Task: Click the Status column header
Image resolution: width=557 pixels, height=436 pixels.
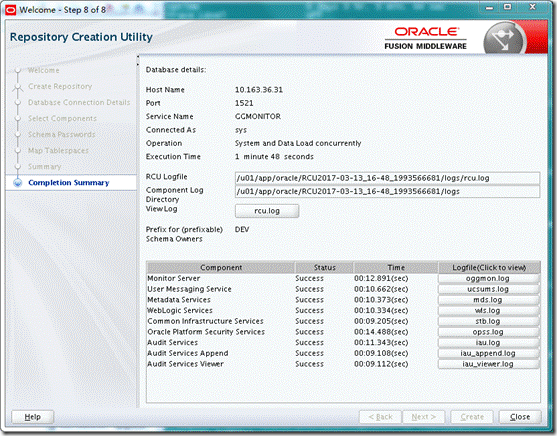Action: [324, 268]
